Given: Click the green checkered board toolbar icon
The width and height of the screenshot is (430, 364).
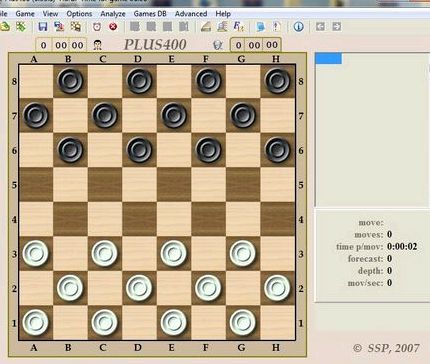Looking at the screenshot, I should (21, 26).
